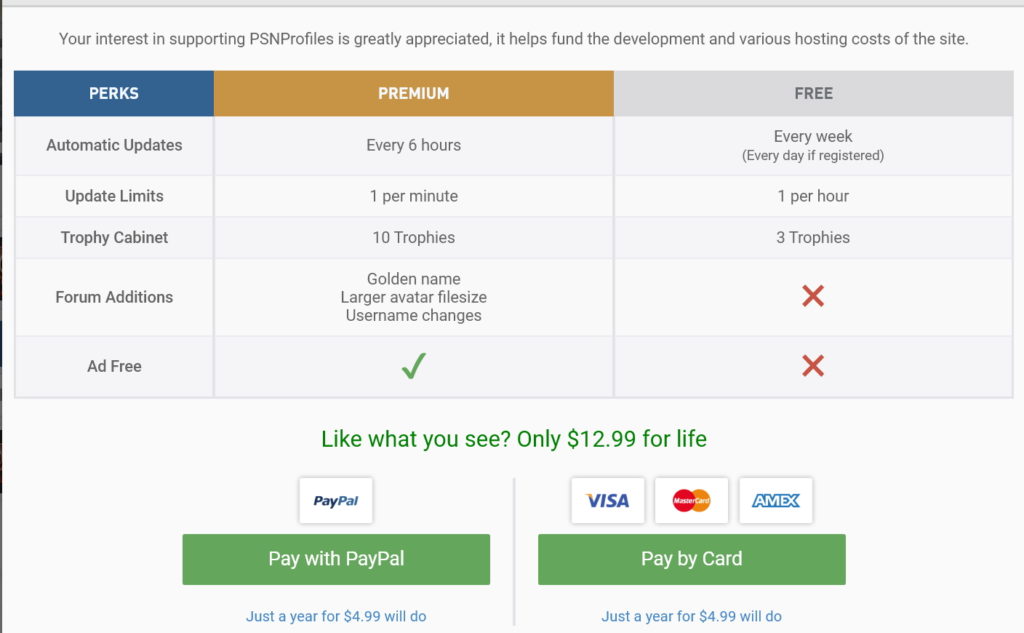Pay with PayPal button
Viewport: 1024px width, 633px height.
point(336,559)
